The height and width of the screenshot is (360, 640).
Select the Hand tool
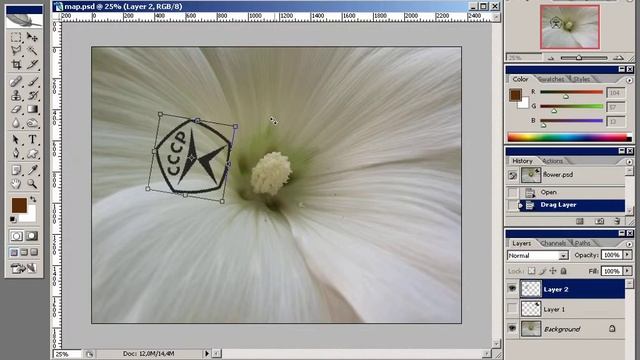(x=16, y=184)
